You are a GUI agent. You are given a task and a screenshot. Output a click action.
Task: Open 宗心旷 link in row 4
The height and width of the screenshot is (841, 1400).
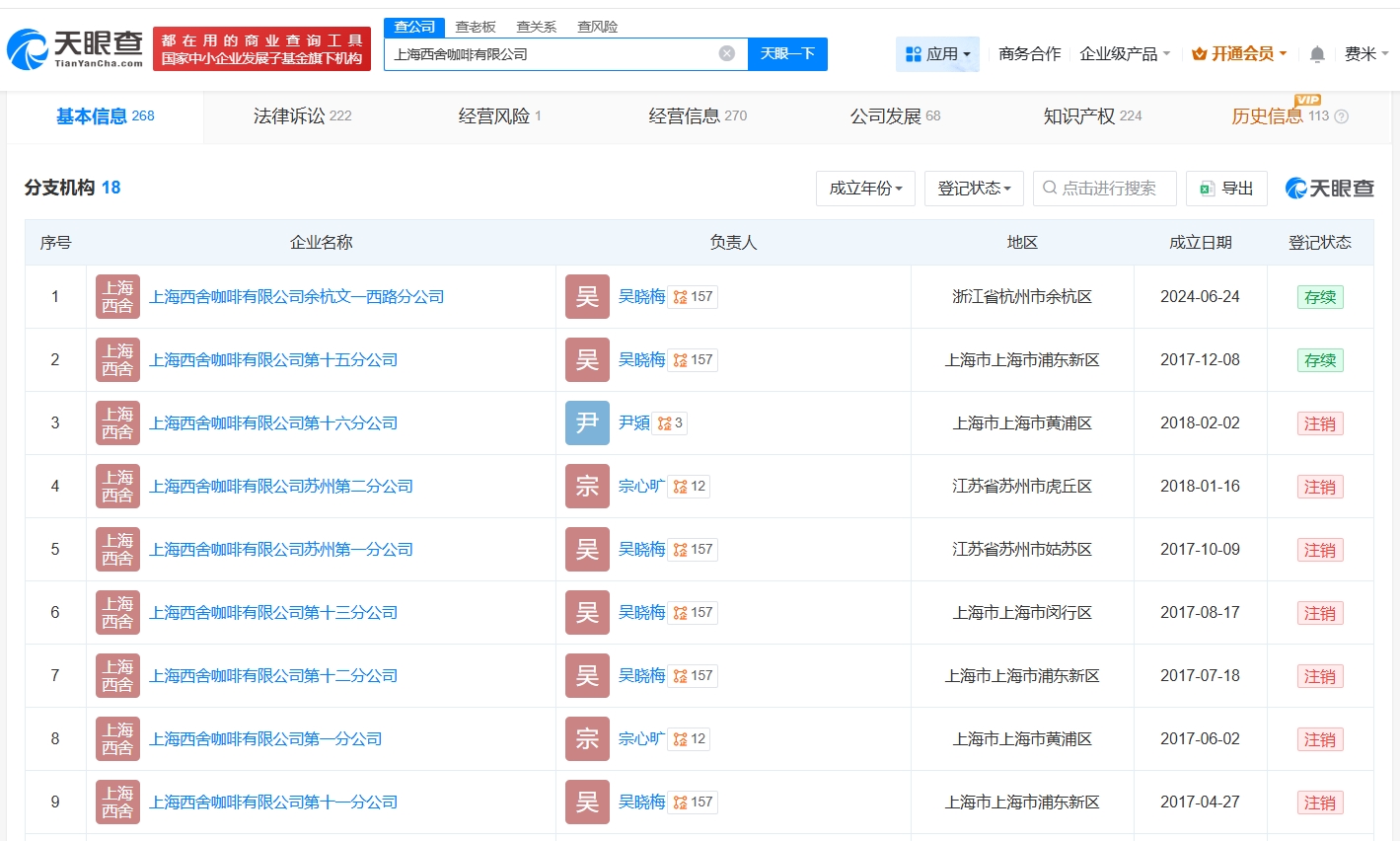point(641,487)
